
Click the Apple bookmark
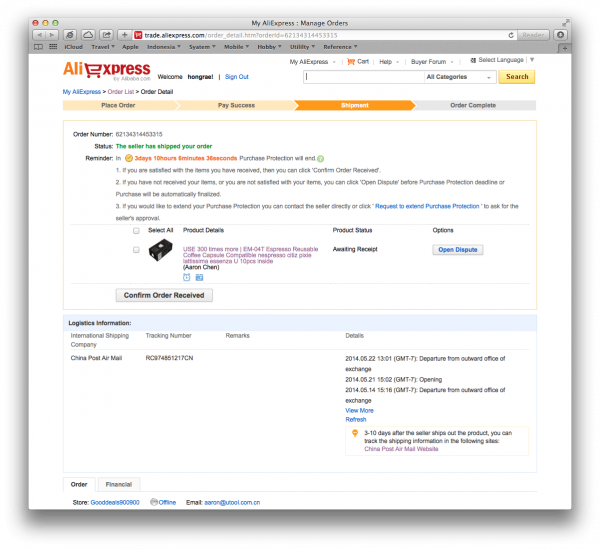click(x=130, y=47)
